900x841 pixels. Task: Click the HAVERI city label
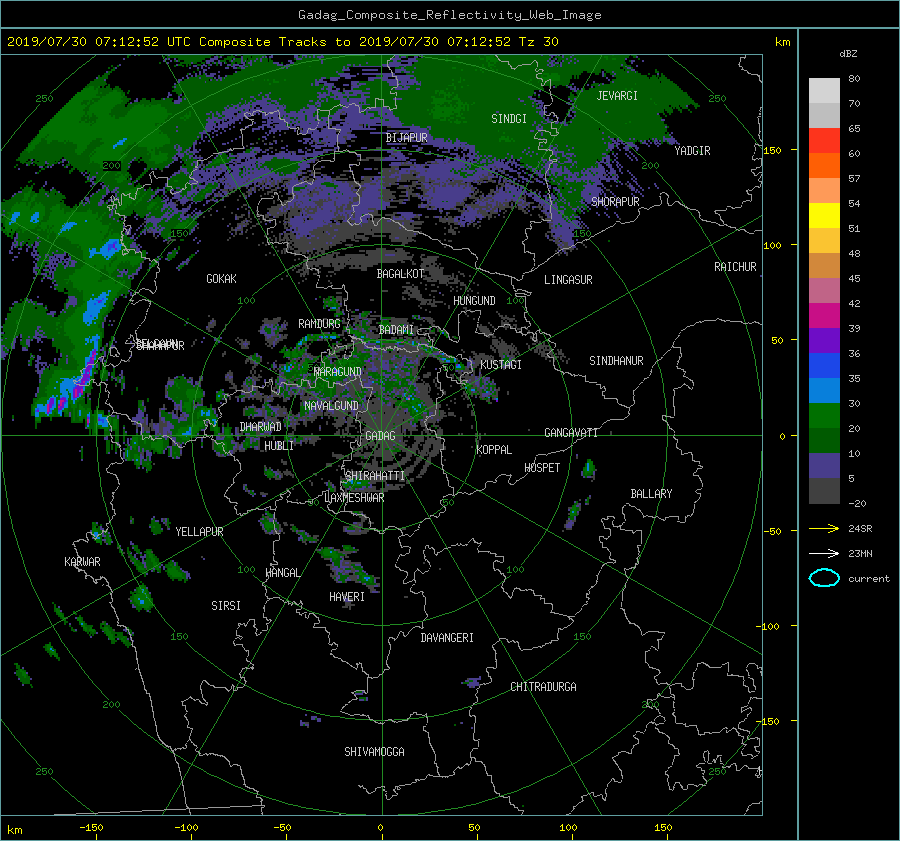tap(347, 597)
